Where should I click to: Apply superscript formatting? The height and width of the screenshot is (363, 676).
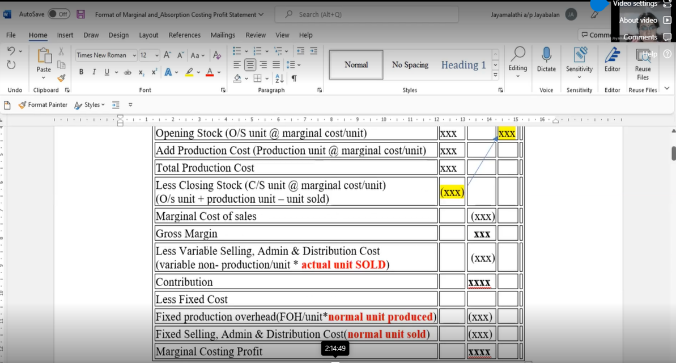[x=154, y=72]
